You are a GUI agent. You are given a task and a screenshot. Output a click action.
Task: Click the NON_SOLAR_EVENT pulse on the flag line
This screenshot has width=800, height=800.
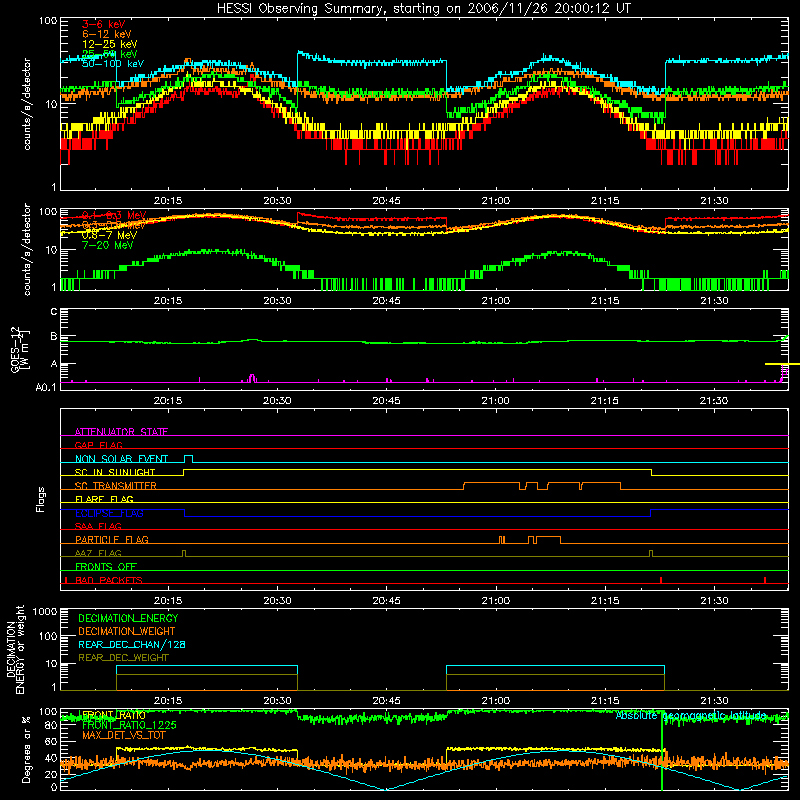pos(188,459)
